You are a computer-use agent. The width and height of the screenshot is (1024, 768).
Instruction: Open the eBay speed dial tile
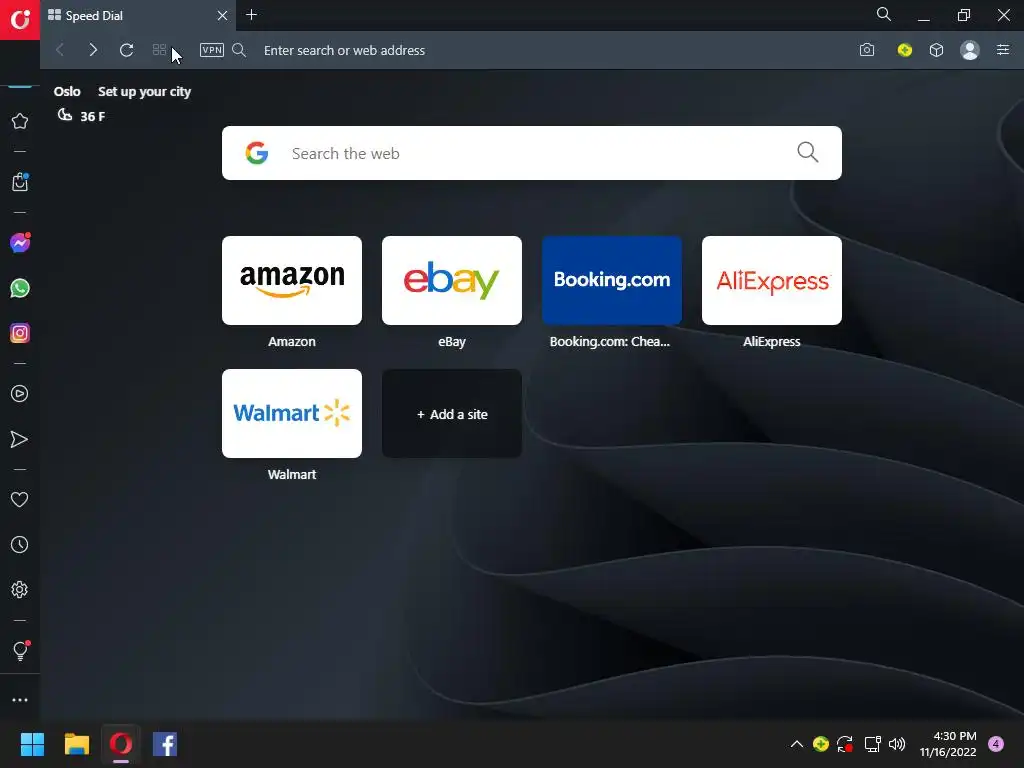click(452, 281)
